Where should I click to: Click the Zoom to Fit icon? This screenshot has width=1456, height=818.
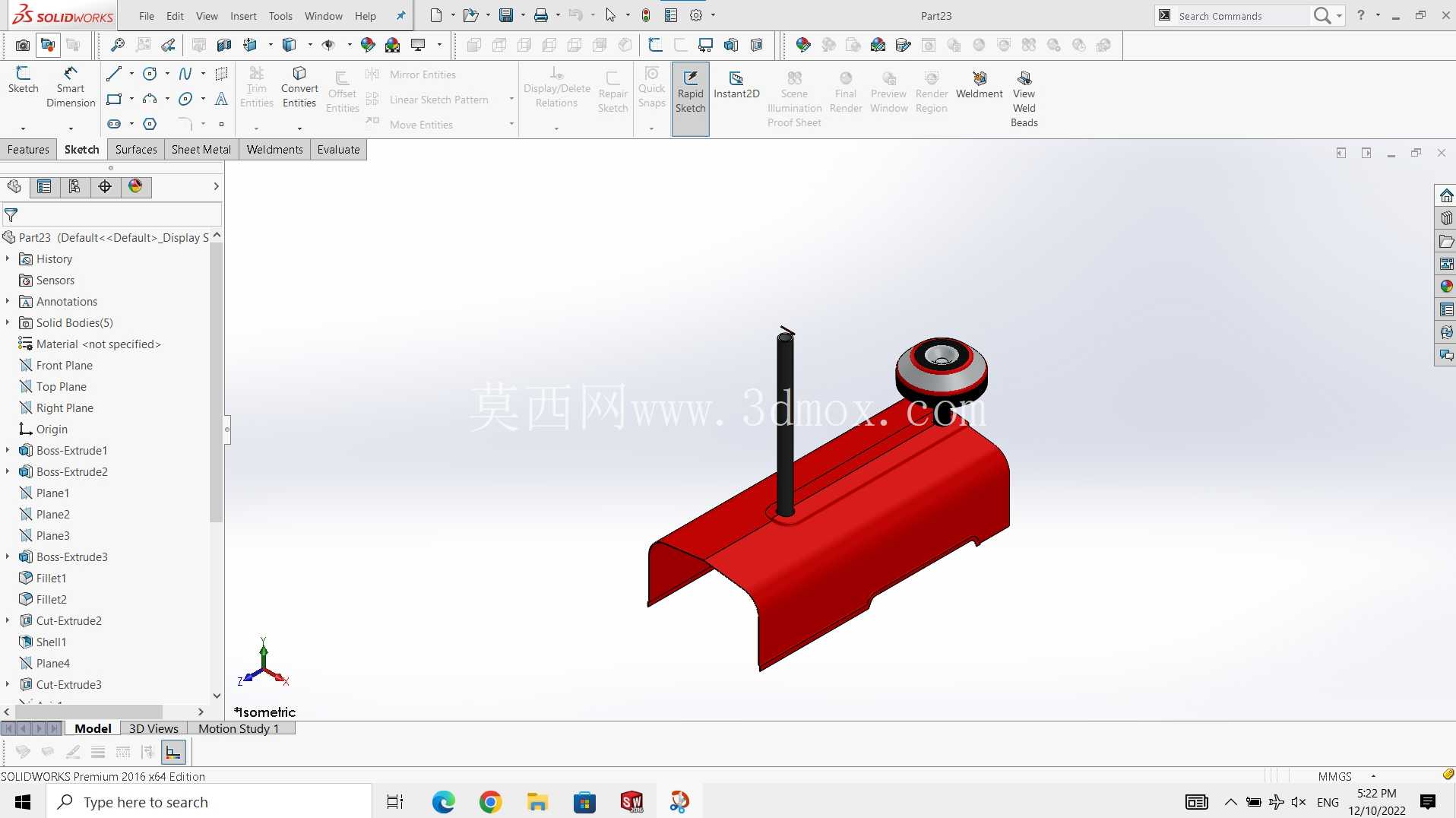[x=118, y=46]
